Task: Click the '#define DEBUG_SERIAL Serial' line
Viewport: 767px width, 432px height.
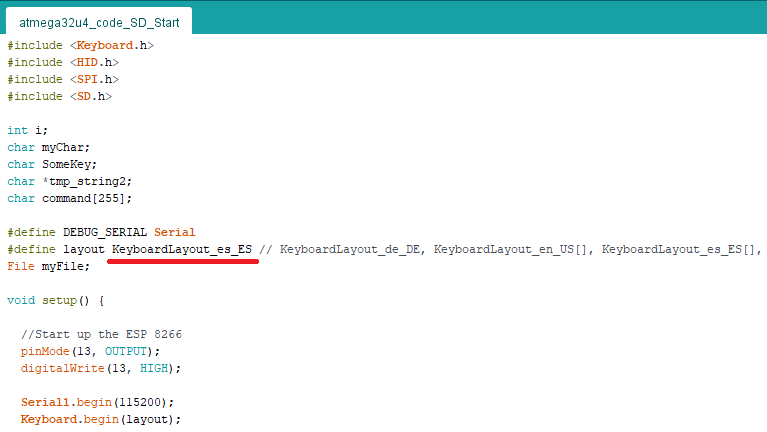Action: pos(101,232)
